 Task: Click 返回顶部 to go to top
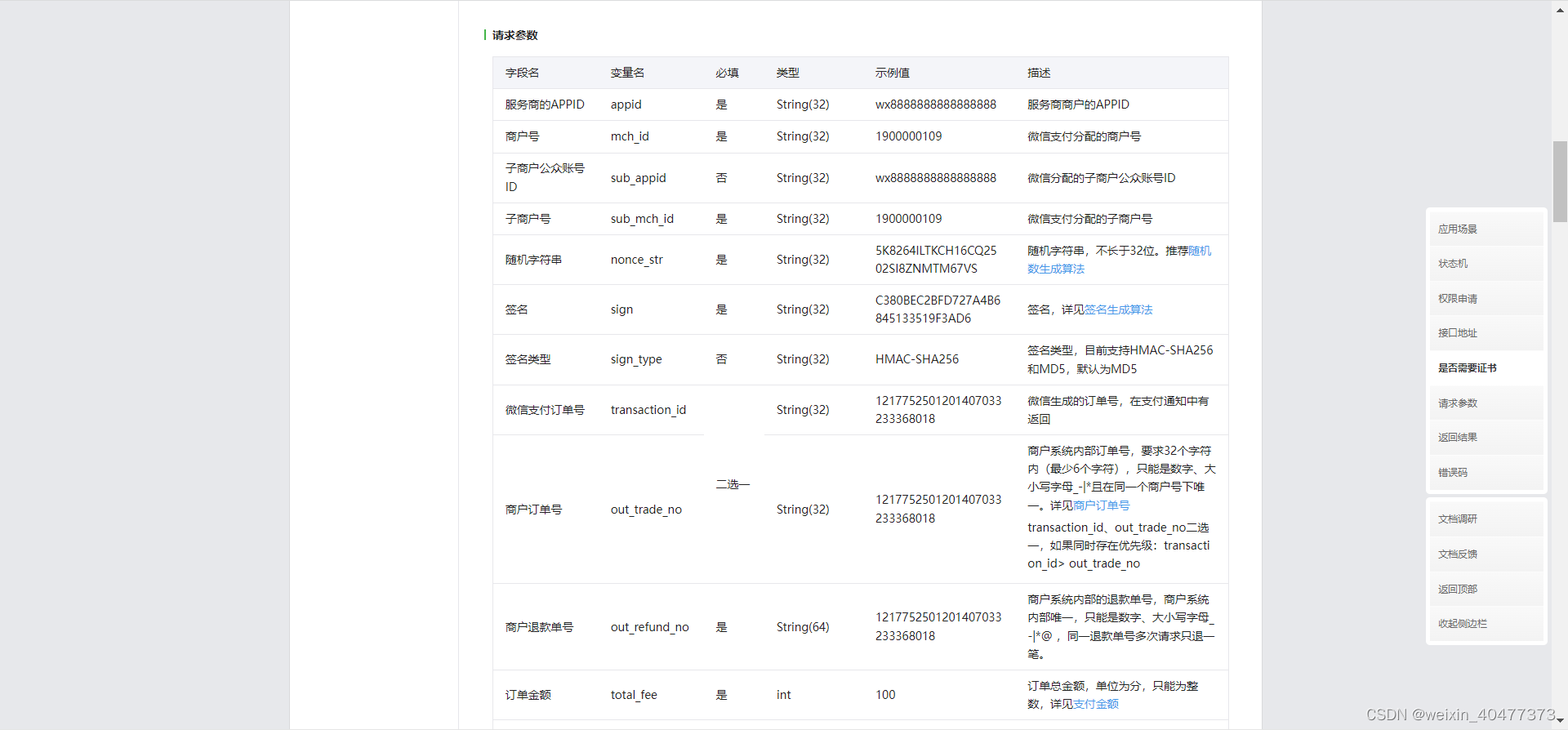1486,590
